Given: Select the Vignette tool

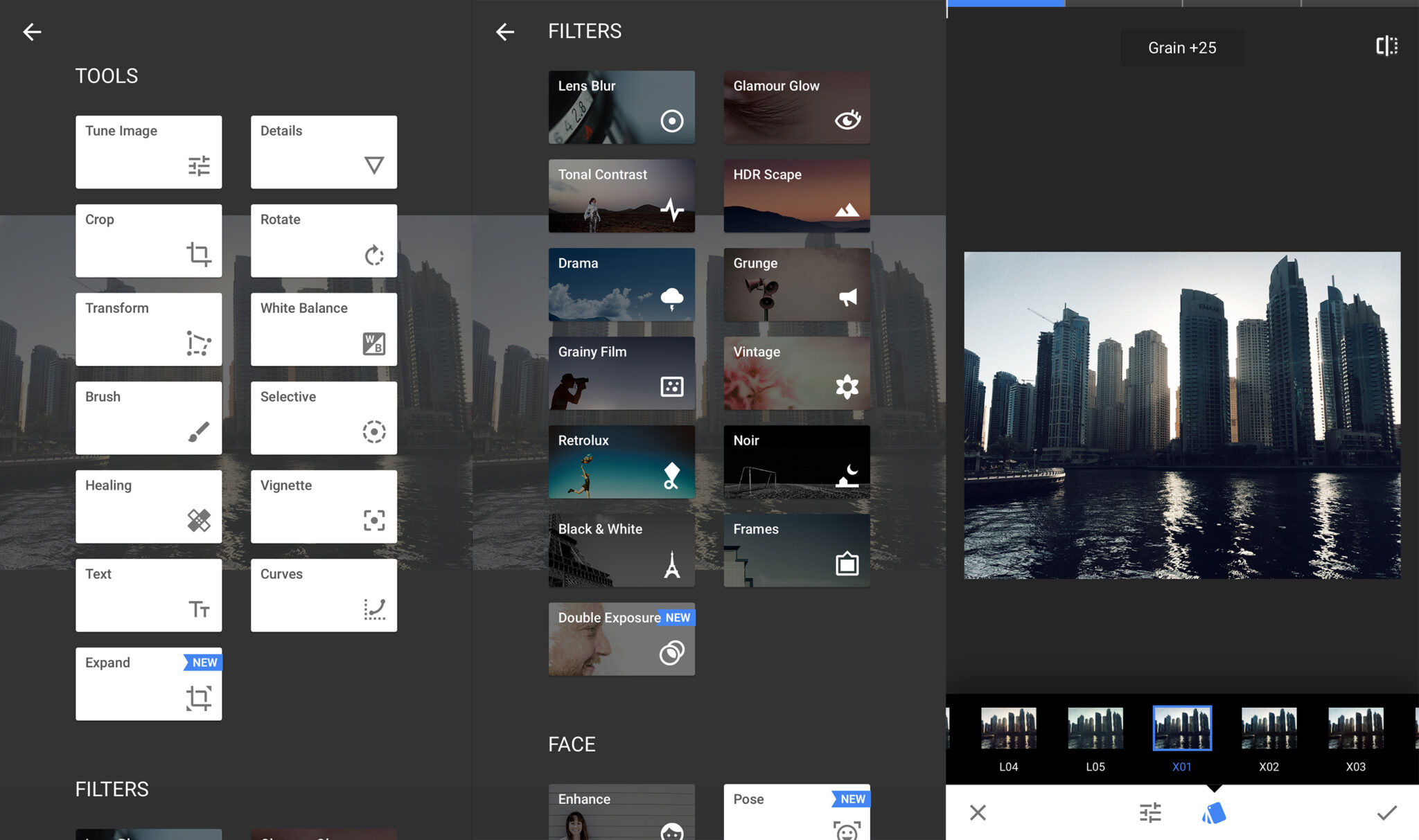Looking at the screenshot, I should [x=323, y=506].
